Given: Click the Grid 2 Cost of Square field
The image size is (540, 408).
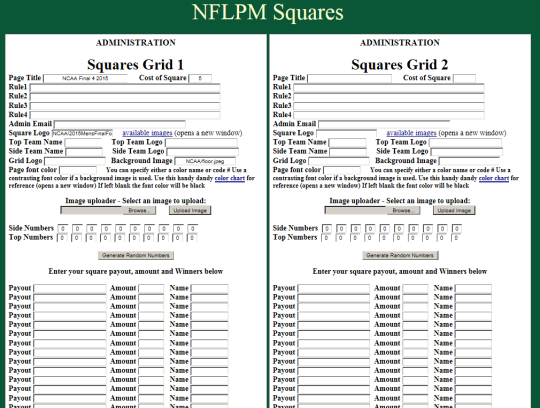Looking at the screenshot, I should [464, 78].
